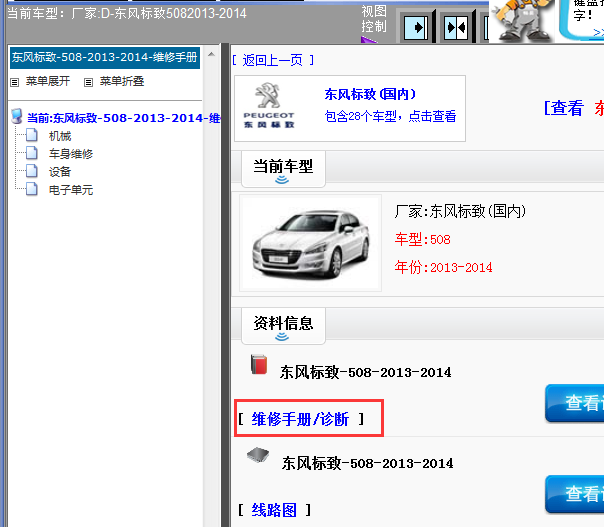Click the page icon next to 车身维修
Viewport: 604px width, 527px height.
[32, 153]
